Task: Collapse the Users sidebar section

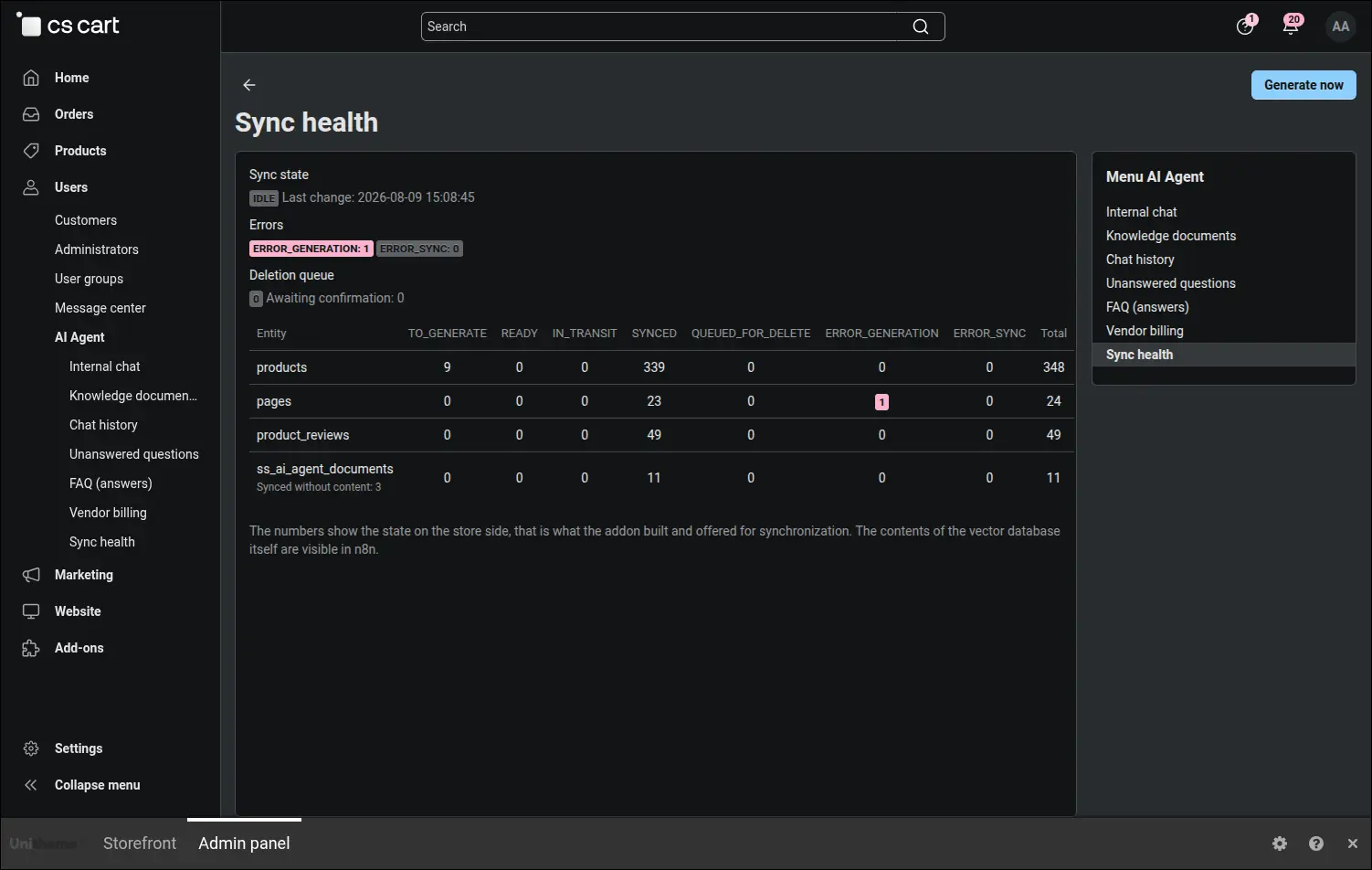Action: click(x=71, y=187)
